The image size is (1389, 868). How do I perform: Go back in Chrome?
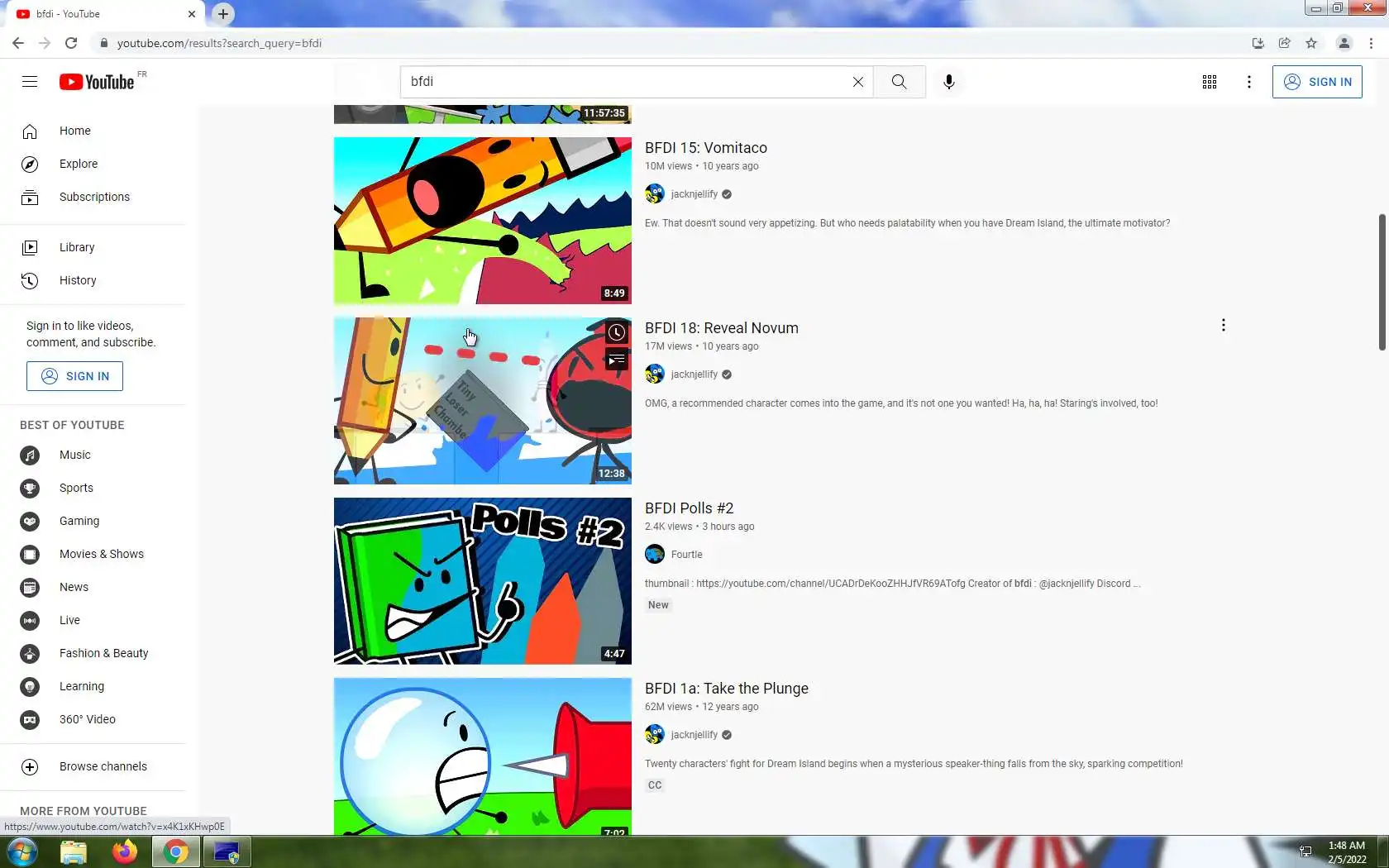point(18,43)
